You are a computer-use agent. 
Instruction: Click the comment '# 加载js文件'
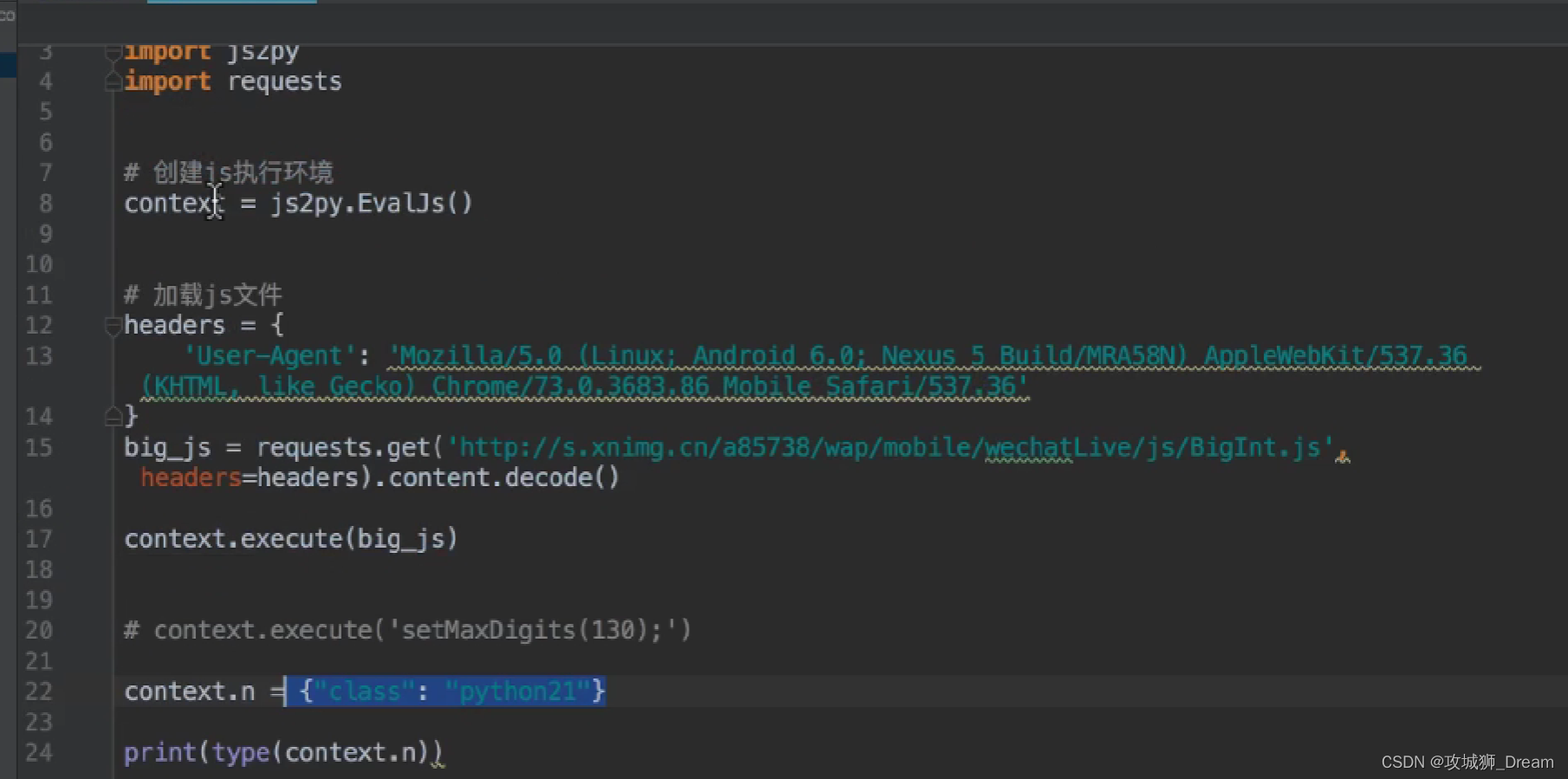click(x=203, y=295)
